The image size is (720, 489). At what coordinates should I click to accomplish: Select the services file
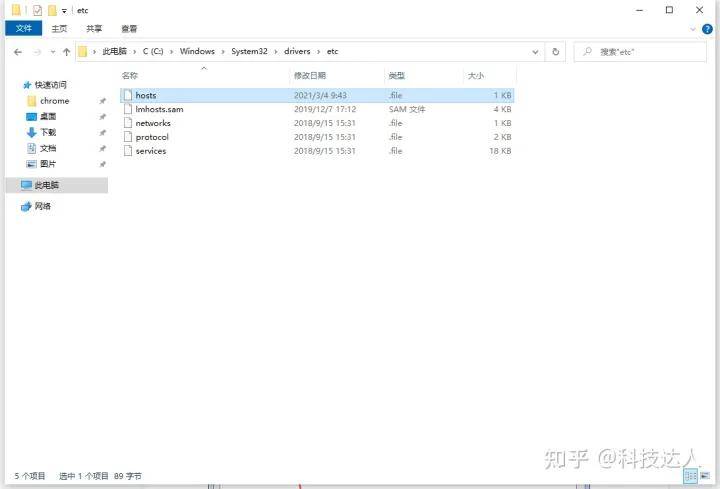coord(317,151)
